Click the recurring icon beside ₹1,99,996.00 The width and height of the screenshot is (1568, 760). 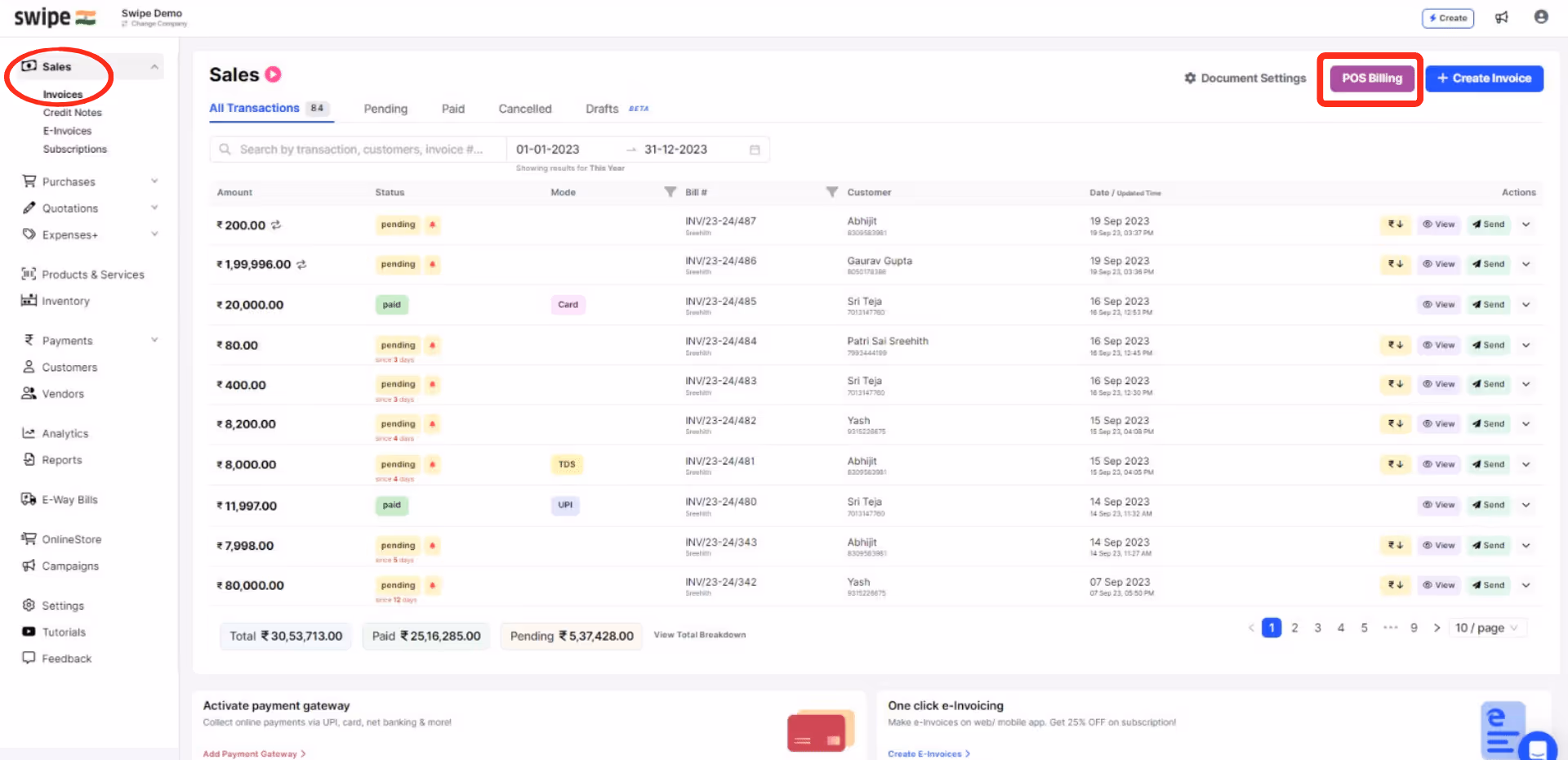[x=301, y=264]
